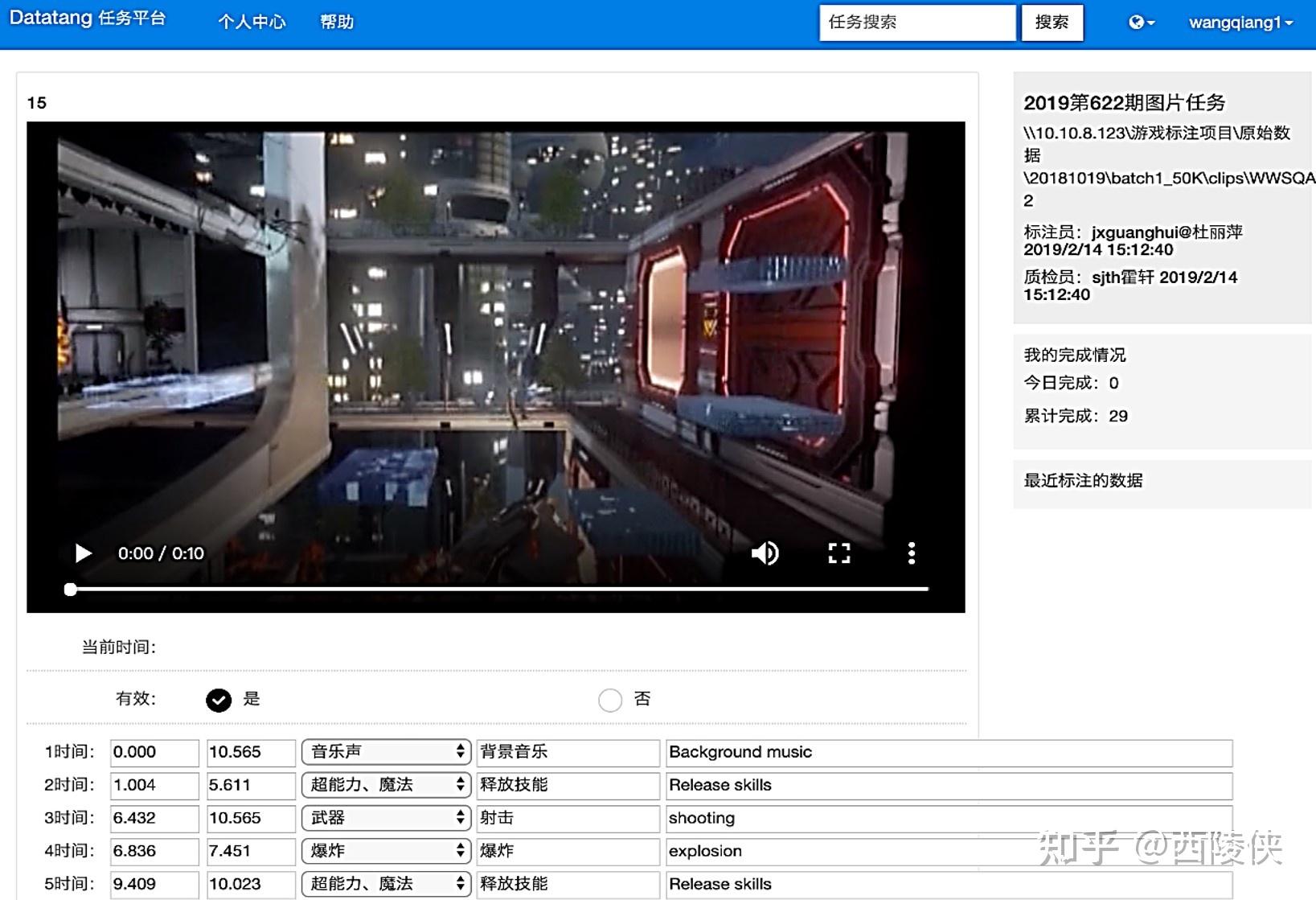Click row 5 end time field 10.023
This screenshot has height=900, width=1316.
[x=251, y=885]
